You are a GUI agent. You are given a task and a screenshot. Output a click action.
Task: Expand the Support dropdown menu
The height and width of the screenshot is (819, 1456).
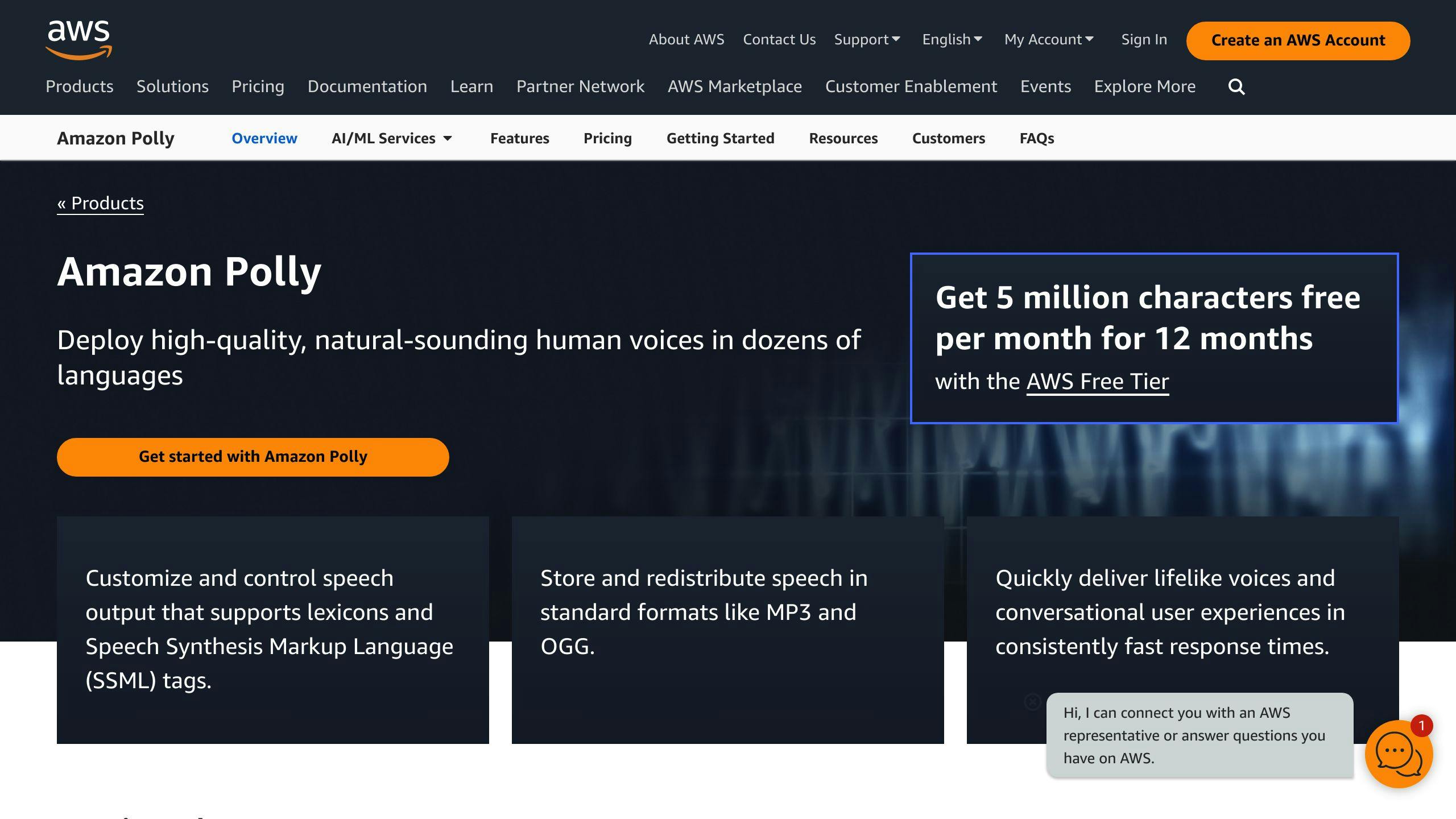[867, 39]
